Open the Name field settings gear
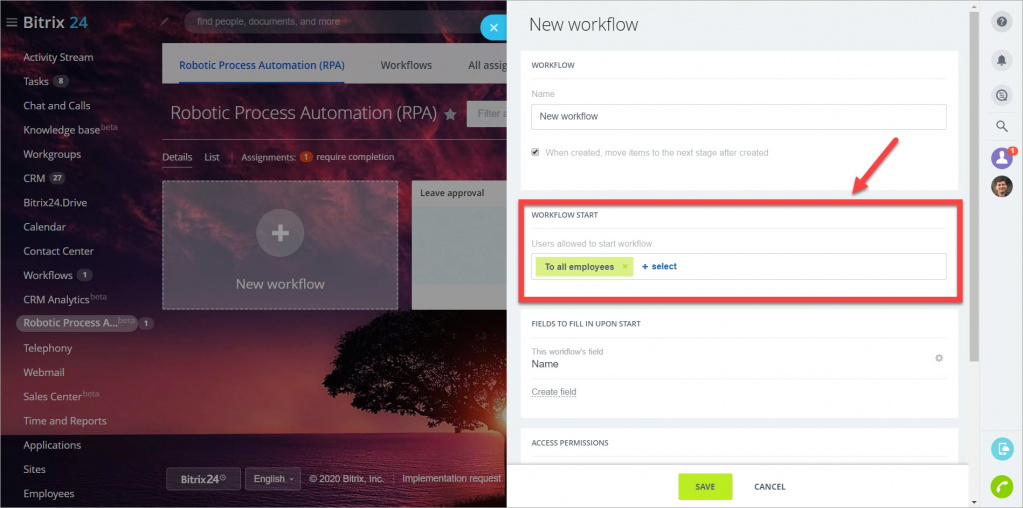 click(939, 358)
